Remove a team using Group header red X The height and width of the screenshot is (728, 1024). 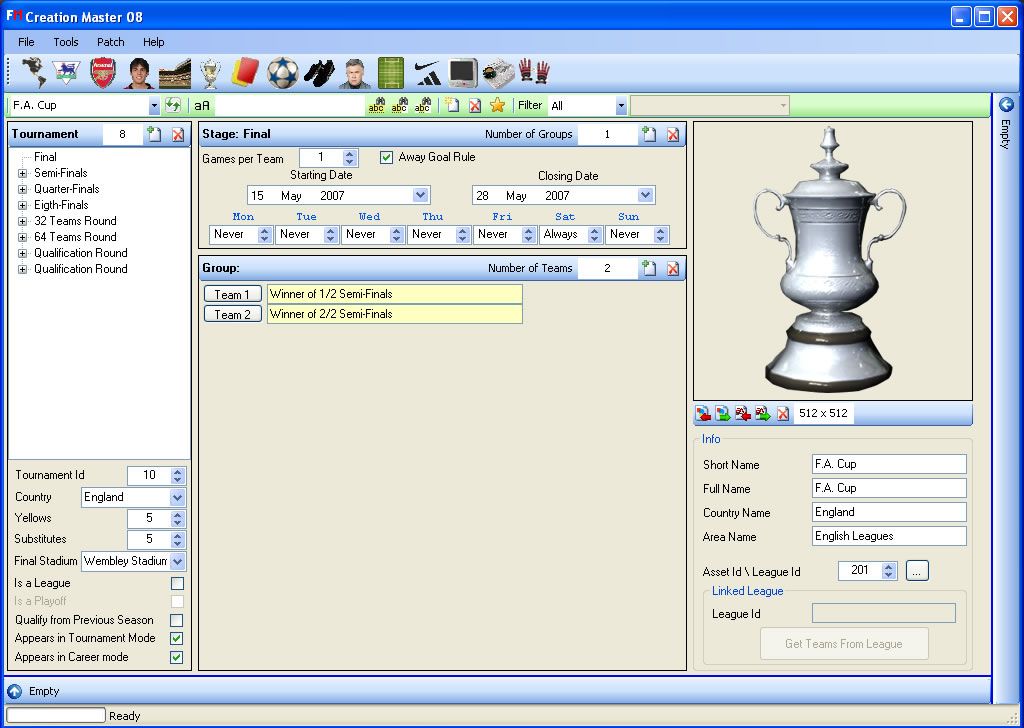673,268
